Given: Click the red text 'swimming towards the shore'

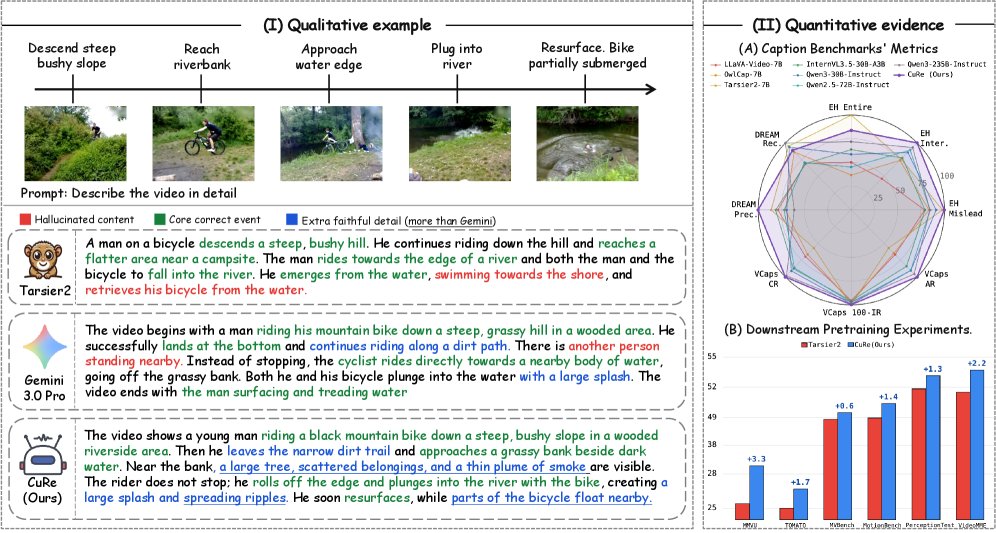Looking at the screenshot, I should tap(520, 274).
